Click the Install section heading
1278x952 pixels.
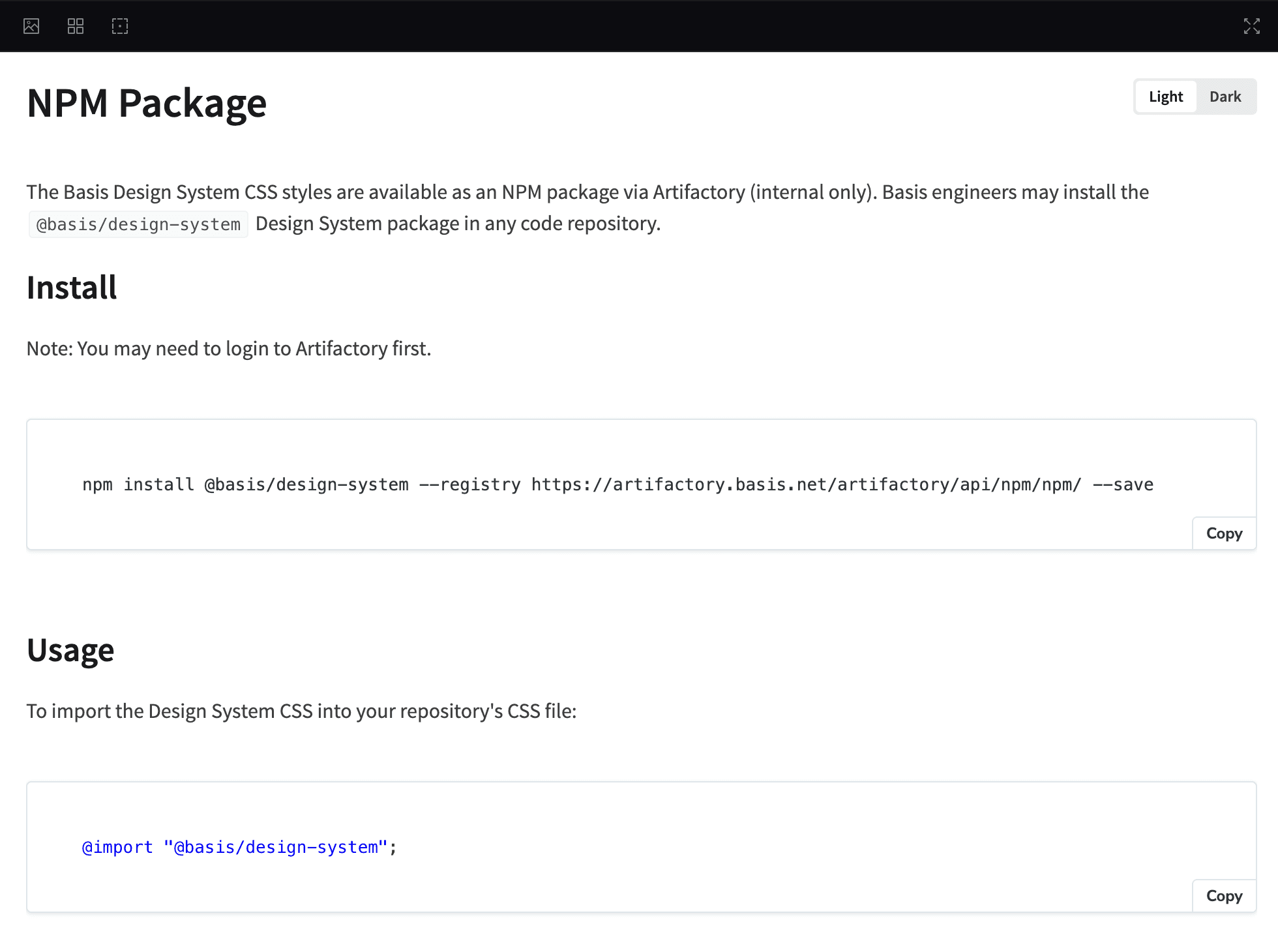[x=72, y=288]
